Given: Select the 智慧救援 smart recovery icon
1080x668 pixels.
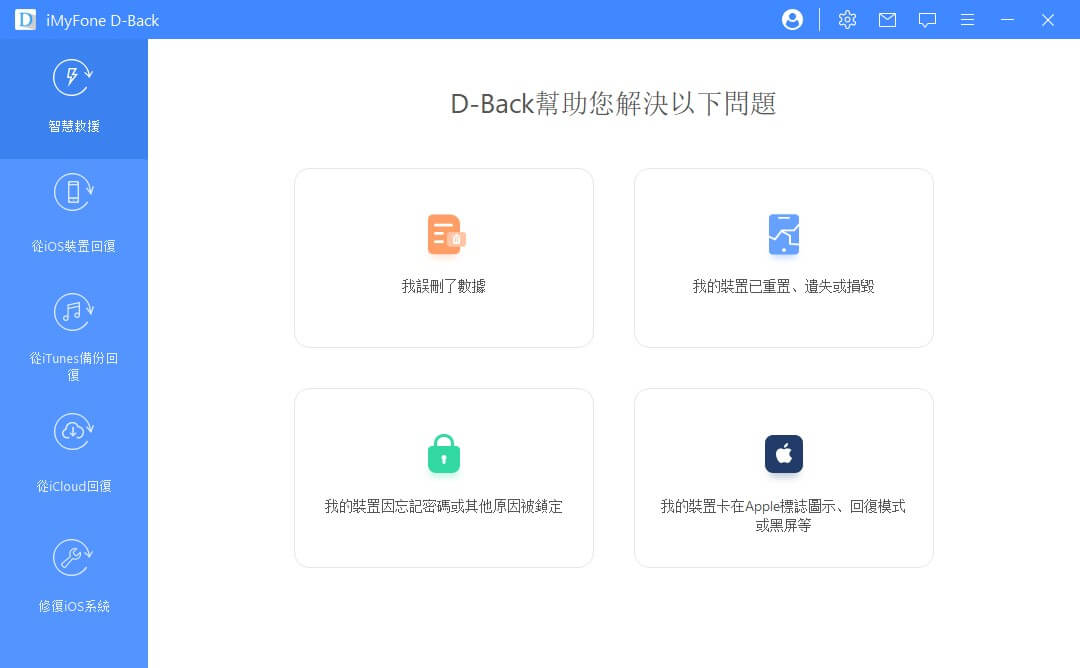Looking at the screenshot, I should click(x=72, y=78).
